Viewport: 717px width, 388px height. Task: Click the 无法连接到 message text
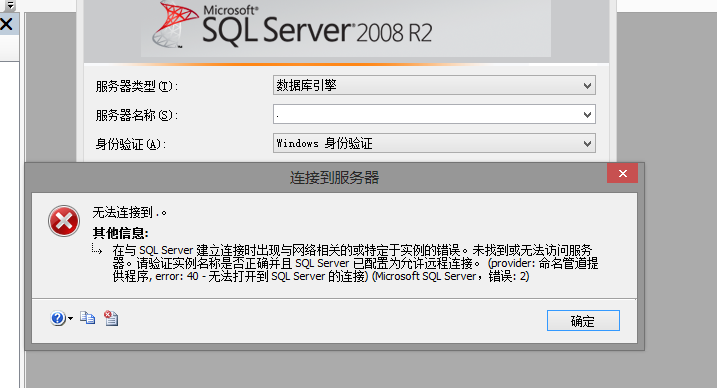pos(129,213)
